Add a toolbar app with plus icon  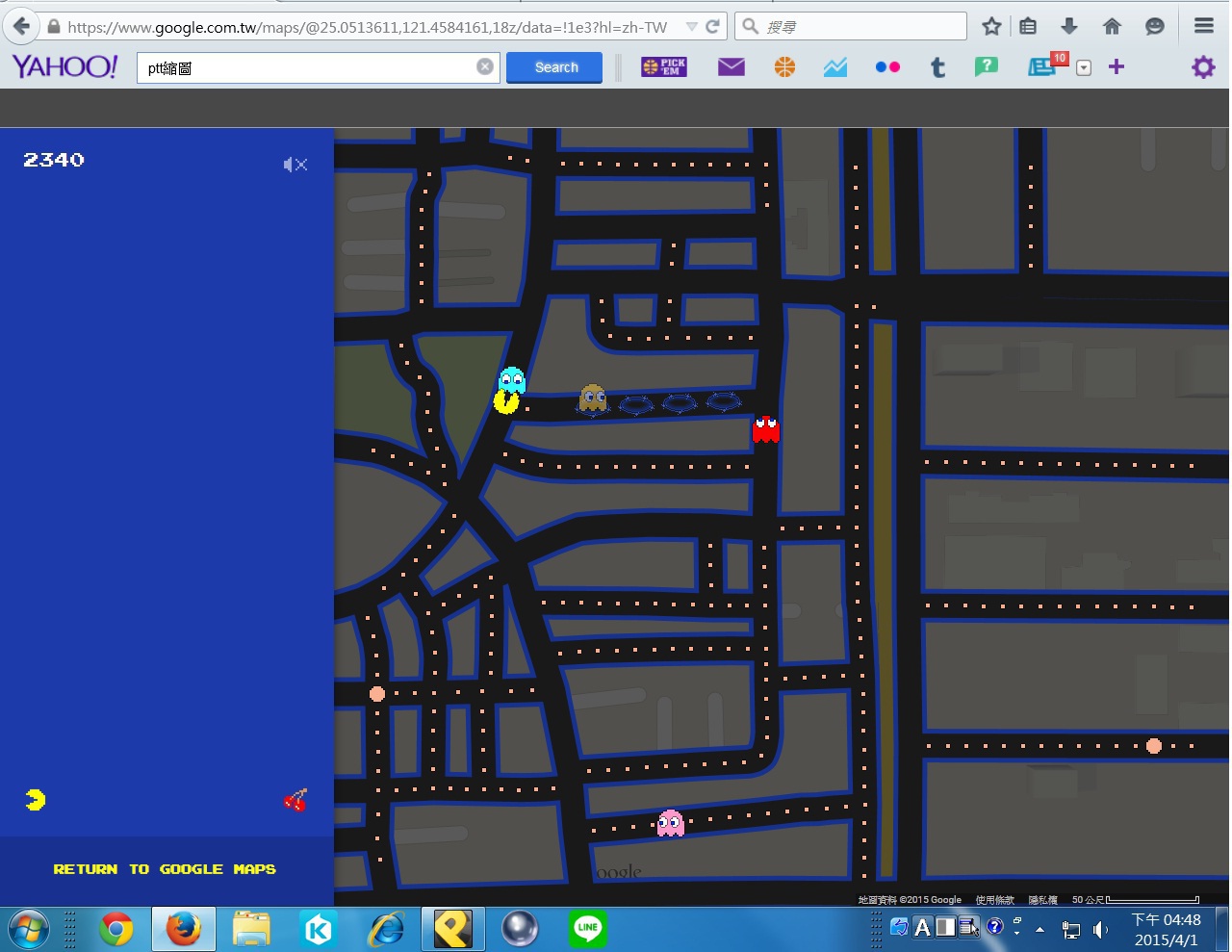click(1116, 66)
